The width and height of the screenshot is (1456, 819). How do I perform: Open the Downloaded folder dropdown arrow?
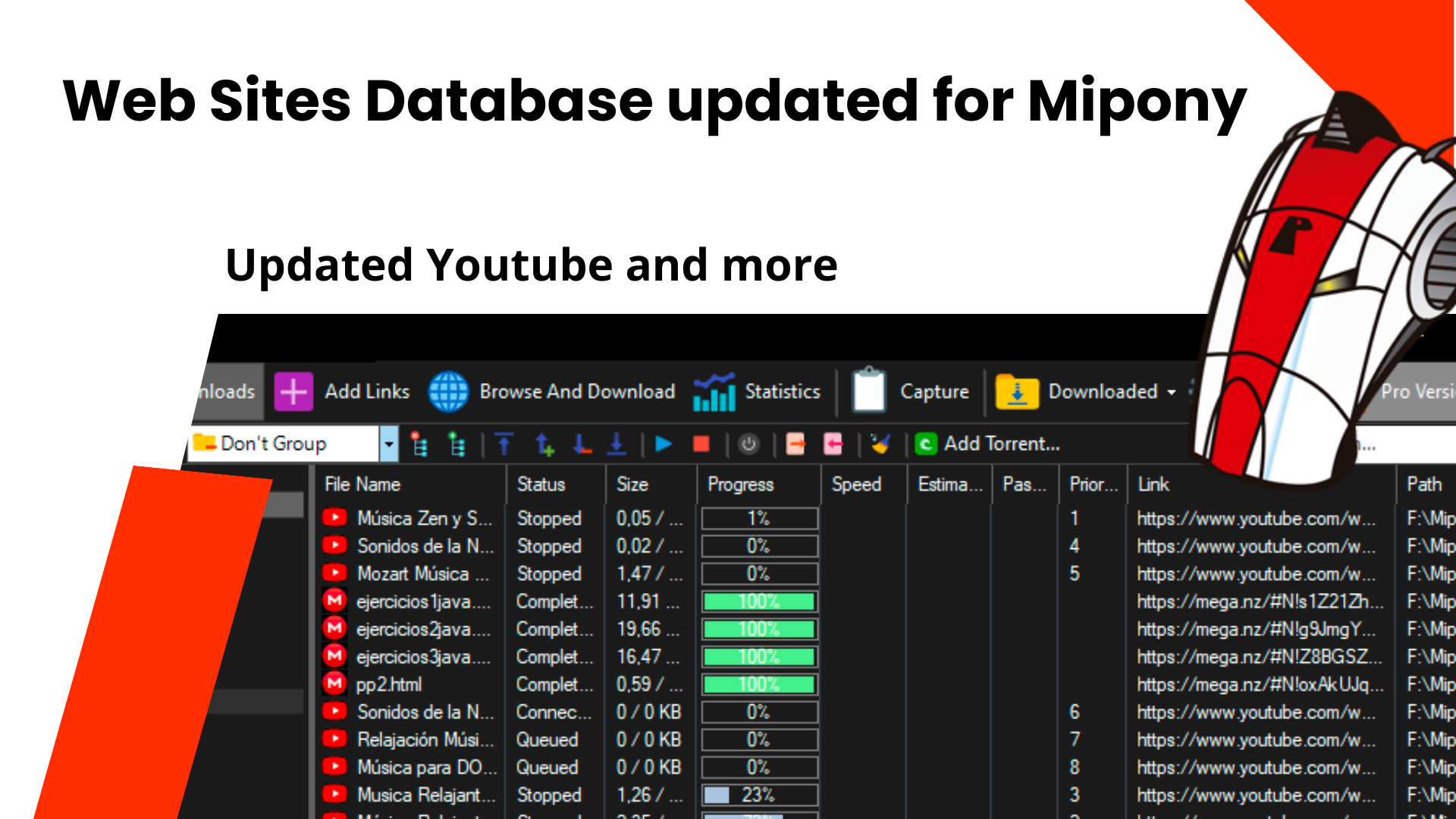click(x=1172, y=393)
